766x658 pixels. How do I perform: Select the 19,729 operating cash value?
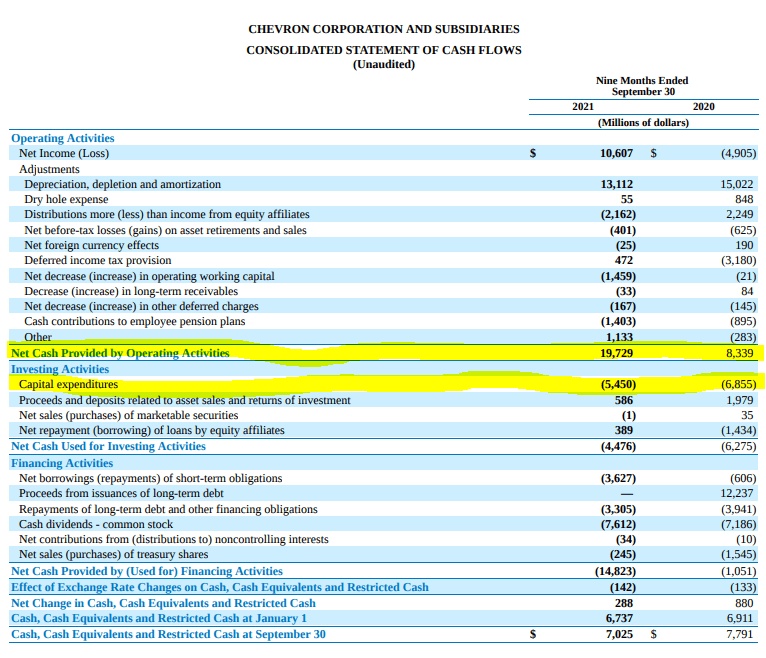[x=616, y=353]
